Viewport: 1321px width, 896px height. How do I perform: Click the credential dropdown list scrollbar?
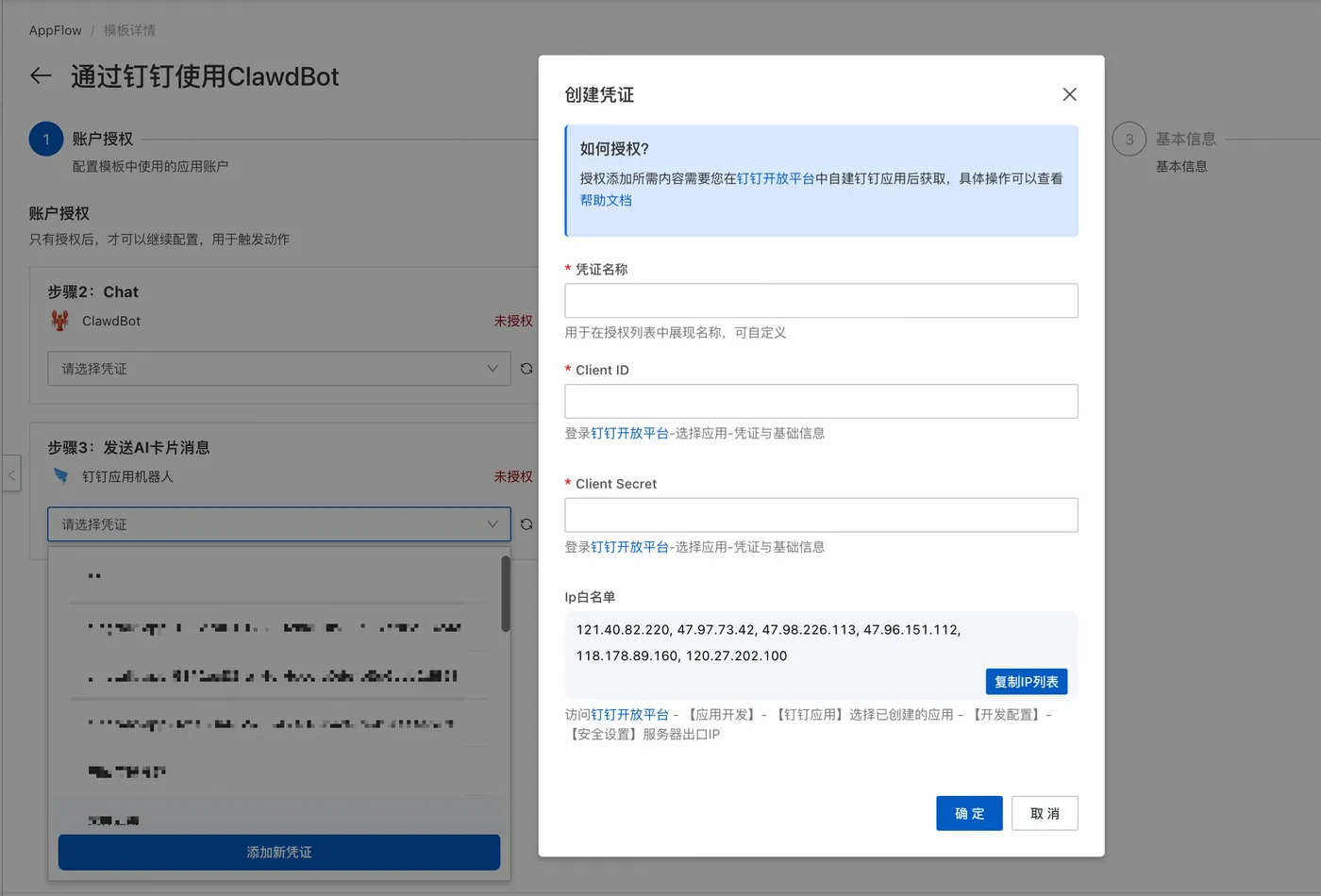coord(506,594)
